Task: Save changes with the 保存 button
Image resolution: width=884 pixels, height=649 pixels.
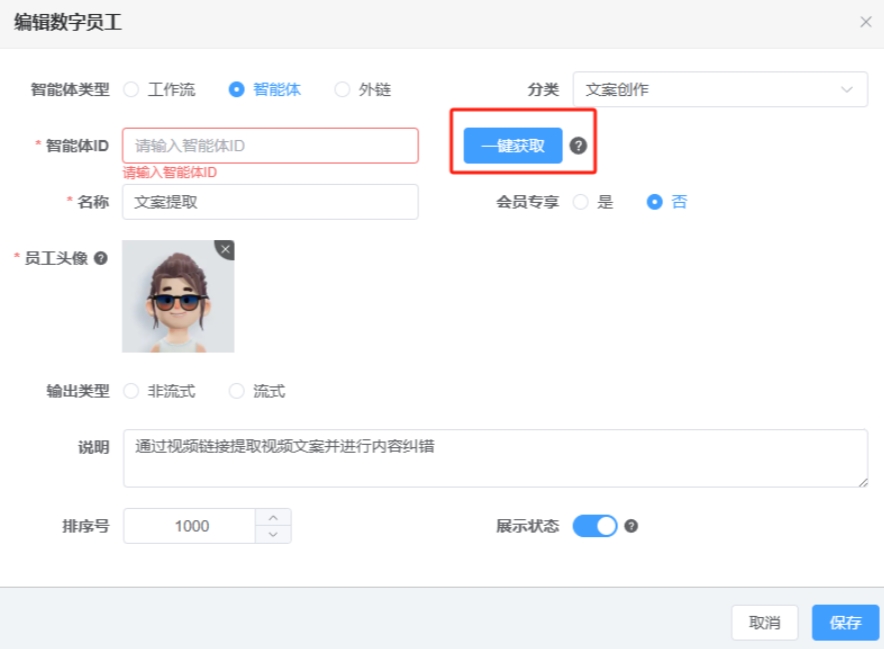Action: point(845,622)
